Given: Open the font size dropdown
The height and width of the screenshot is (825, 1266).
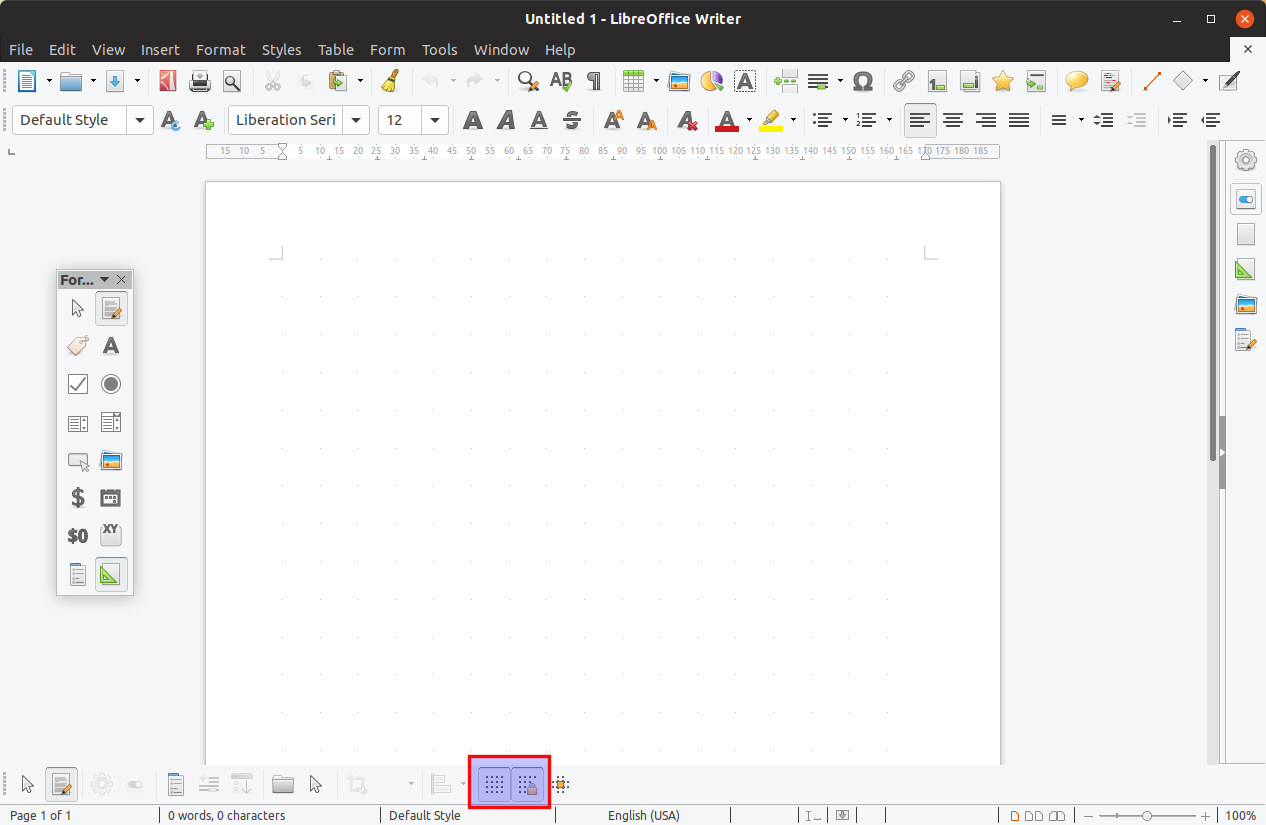Looking at the screenshot, I should coord(435,120).
